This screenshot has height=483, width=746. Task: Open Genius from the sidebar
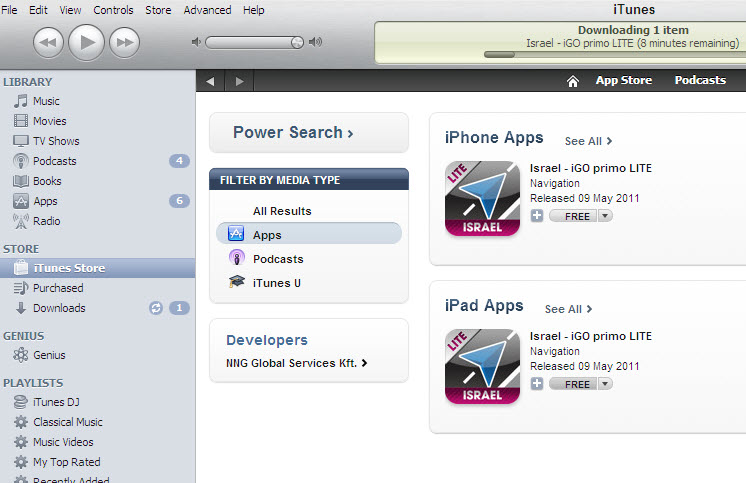(x=49, y=355)
